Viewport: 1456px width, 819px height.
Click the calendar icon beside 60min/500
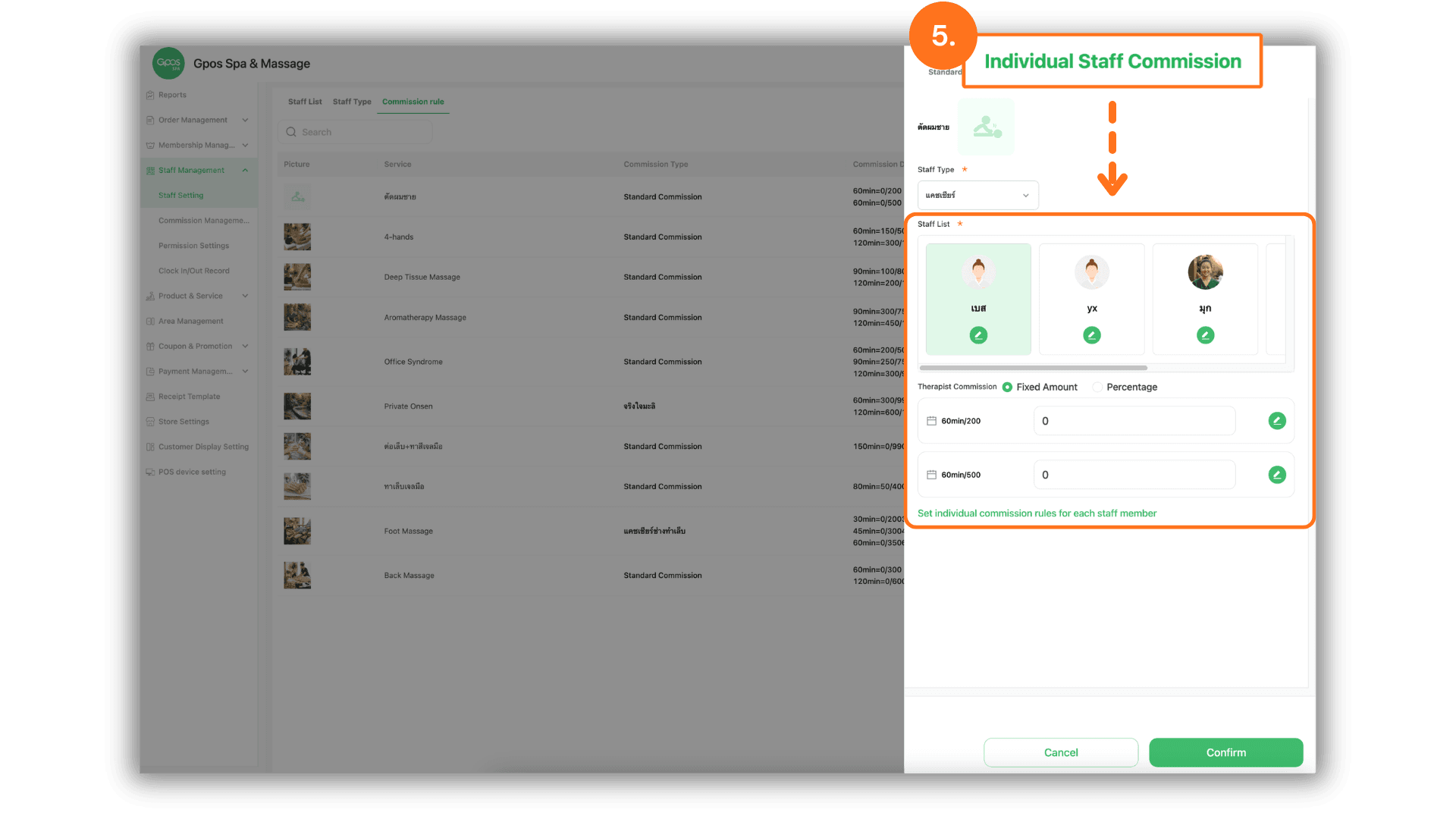point(931,475)
